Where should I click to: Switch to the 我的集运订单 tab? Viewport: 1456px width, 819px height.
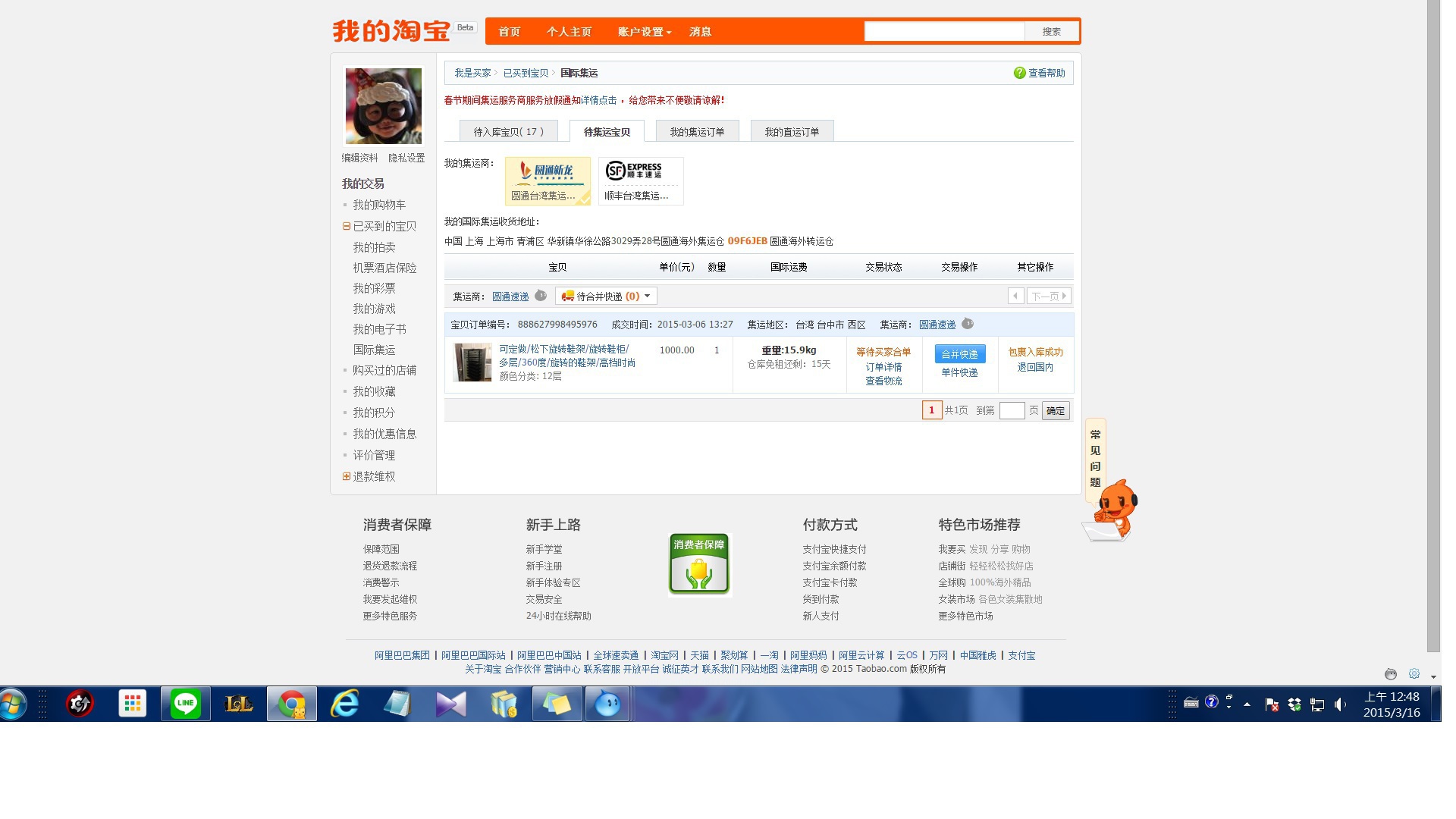[x=697, y=131]
